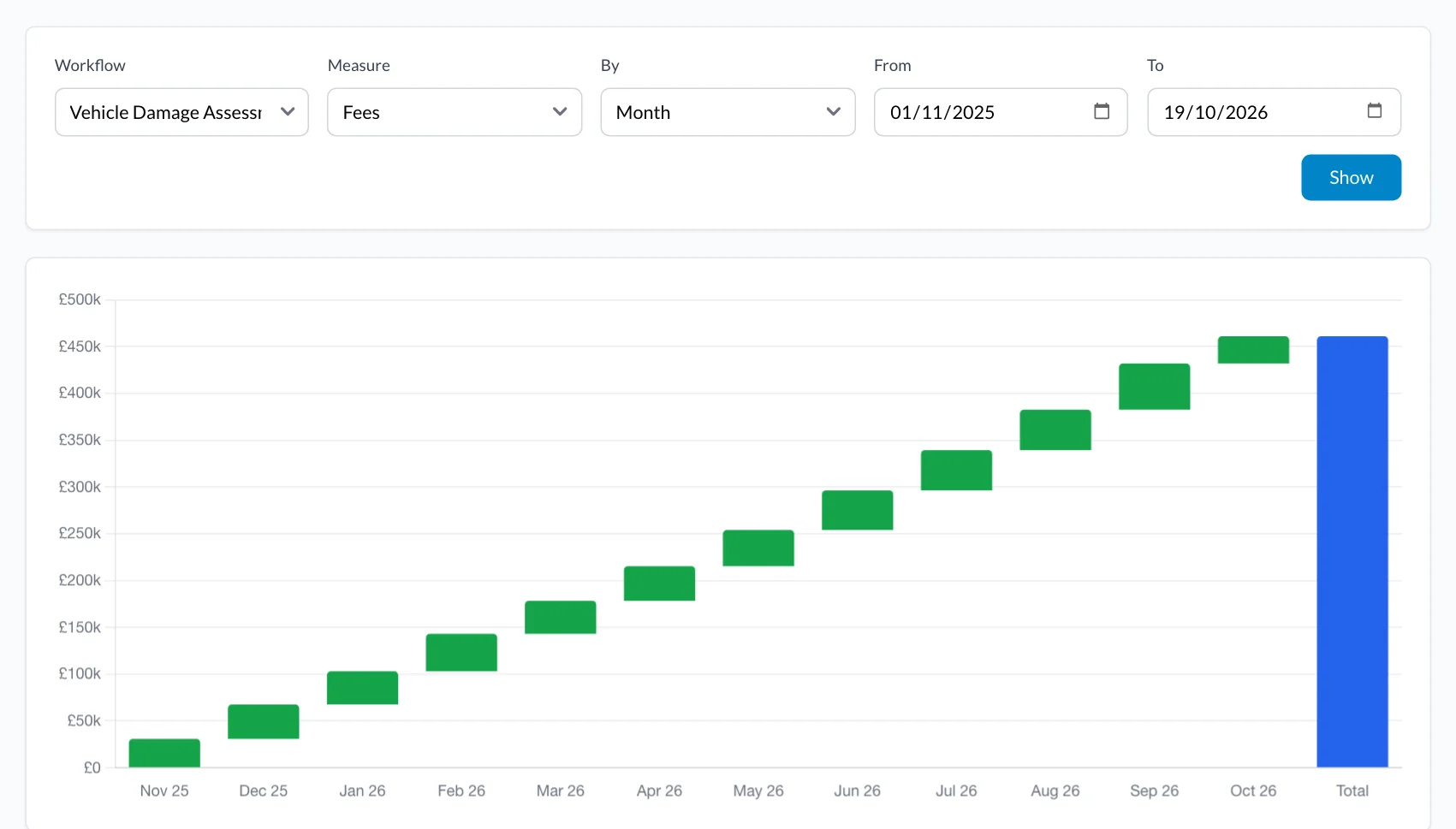The image size is (1456, 829).
Task: Select the May 26 green bar
Action: pyautogui.click(x=758, y=548)
